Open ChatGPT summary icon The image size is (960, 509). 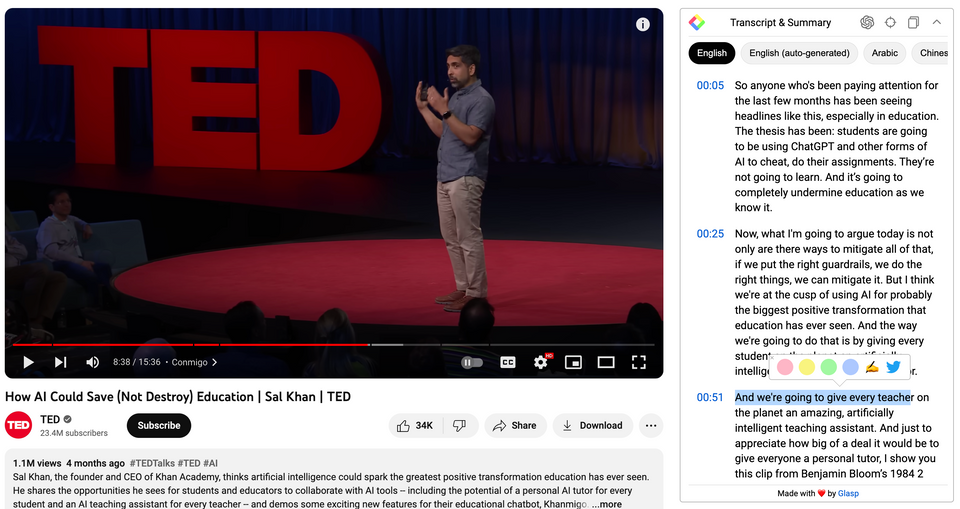coord(867,23)
